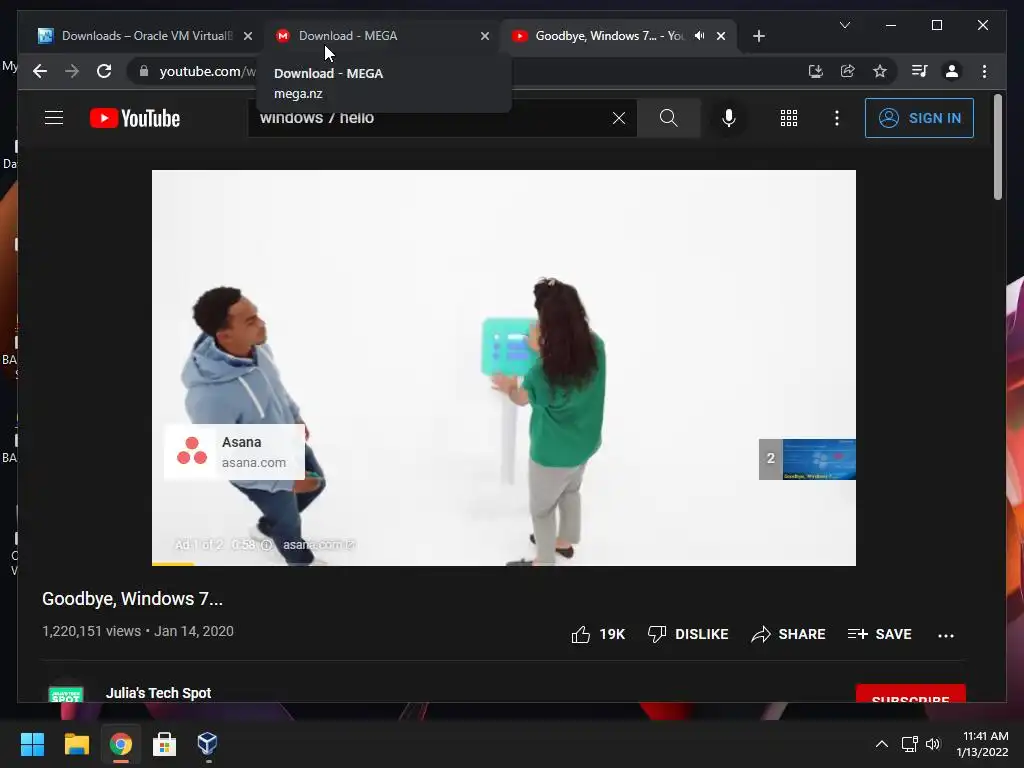Close the YouTube tab
Image resolution: width=1024 pixels, height=768 pixels.
[x=721, y=36]
